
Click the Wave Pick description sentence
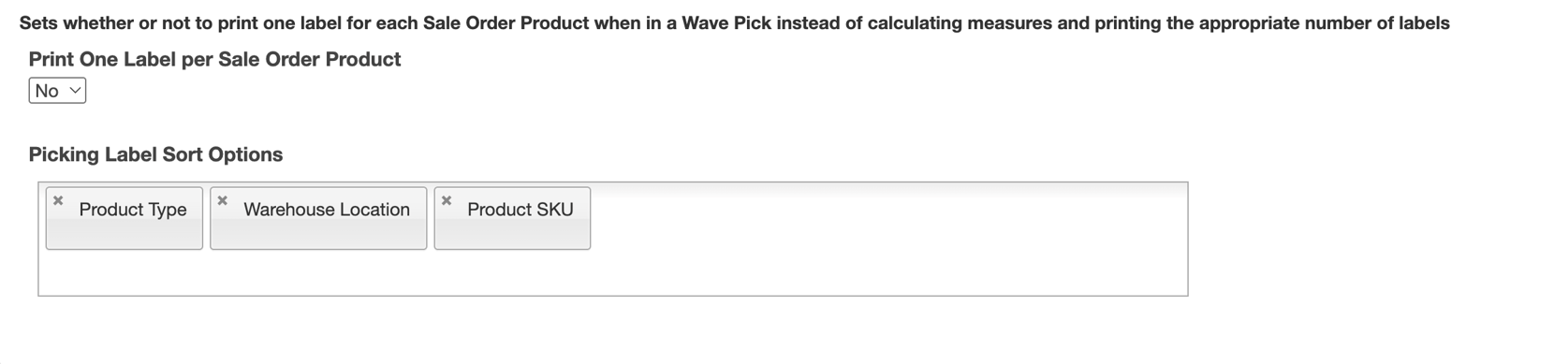click(x=734, y=23)
